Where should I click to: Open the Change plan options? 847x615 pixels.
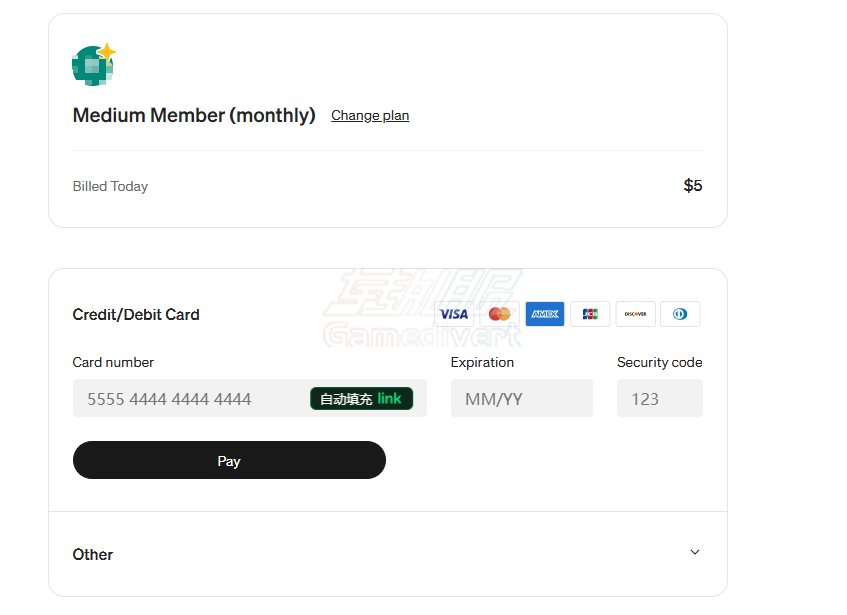pyautogui.click(x=370, y=115)
